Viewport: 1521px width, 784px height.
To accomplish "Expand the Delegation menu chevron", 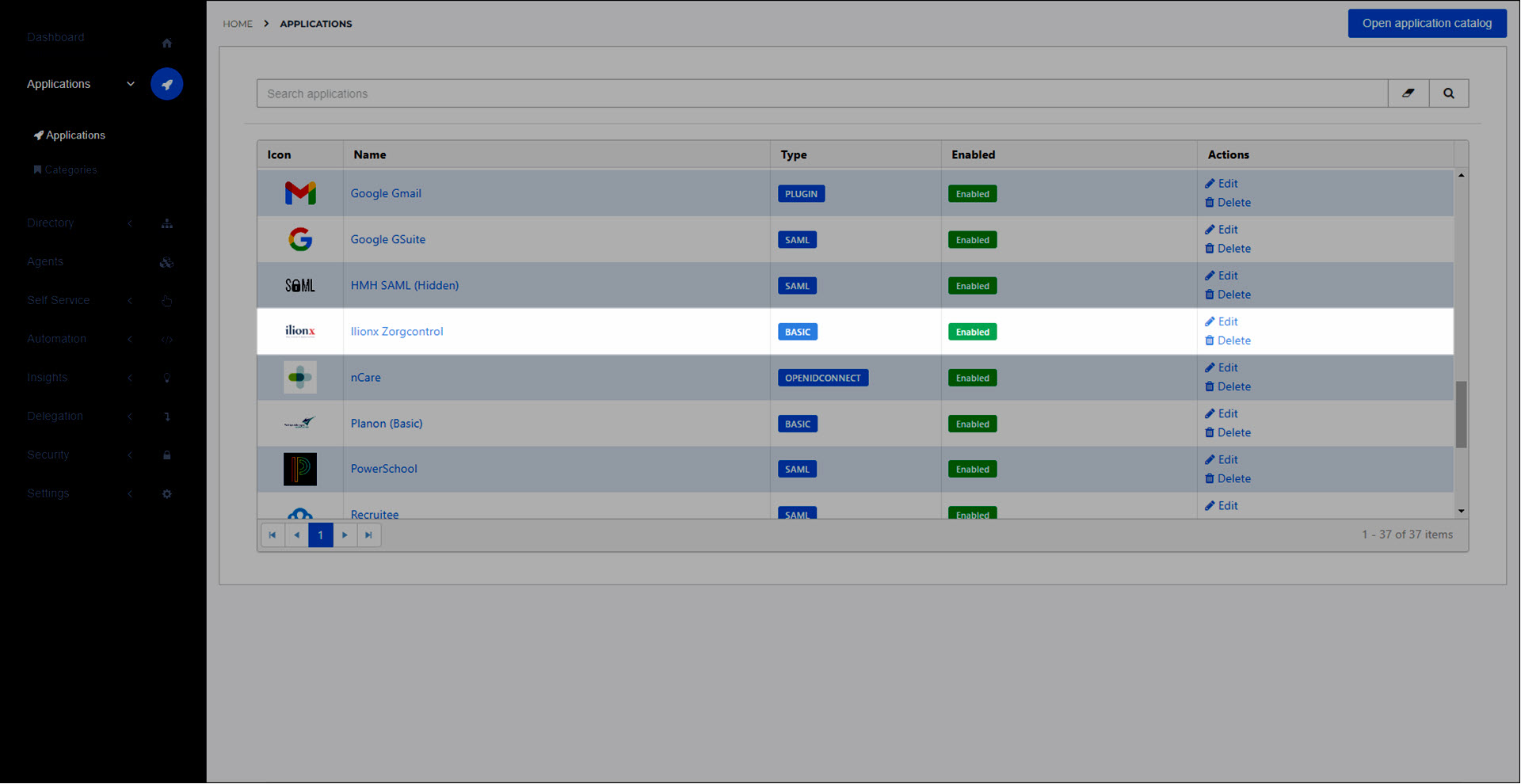I will point(131,417).
